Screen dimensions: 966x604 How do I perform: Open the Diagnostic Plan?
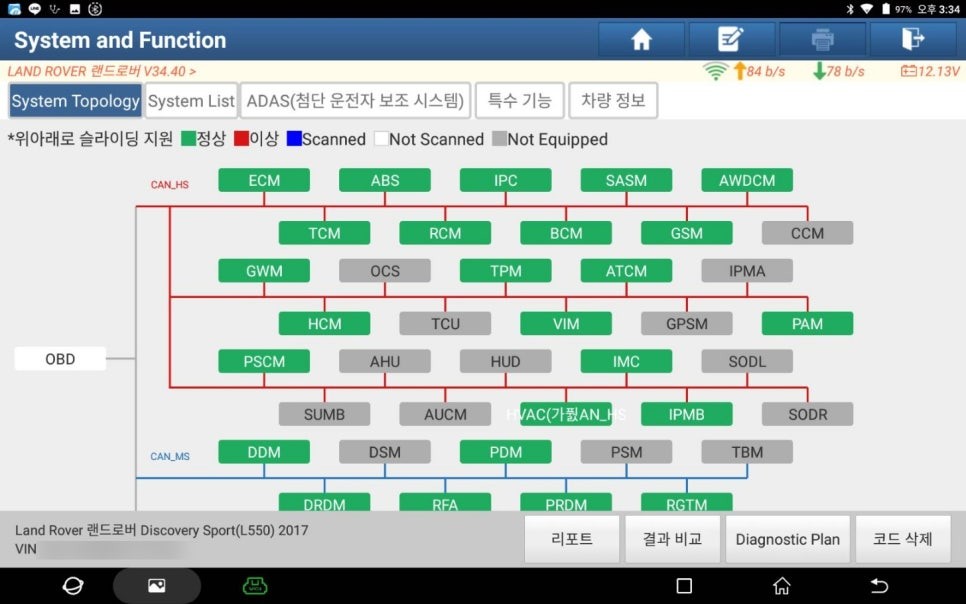coord(788,539)
